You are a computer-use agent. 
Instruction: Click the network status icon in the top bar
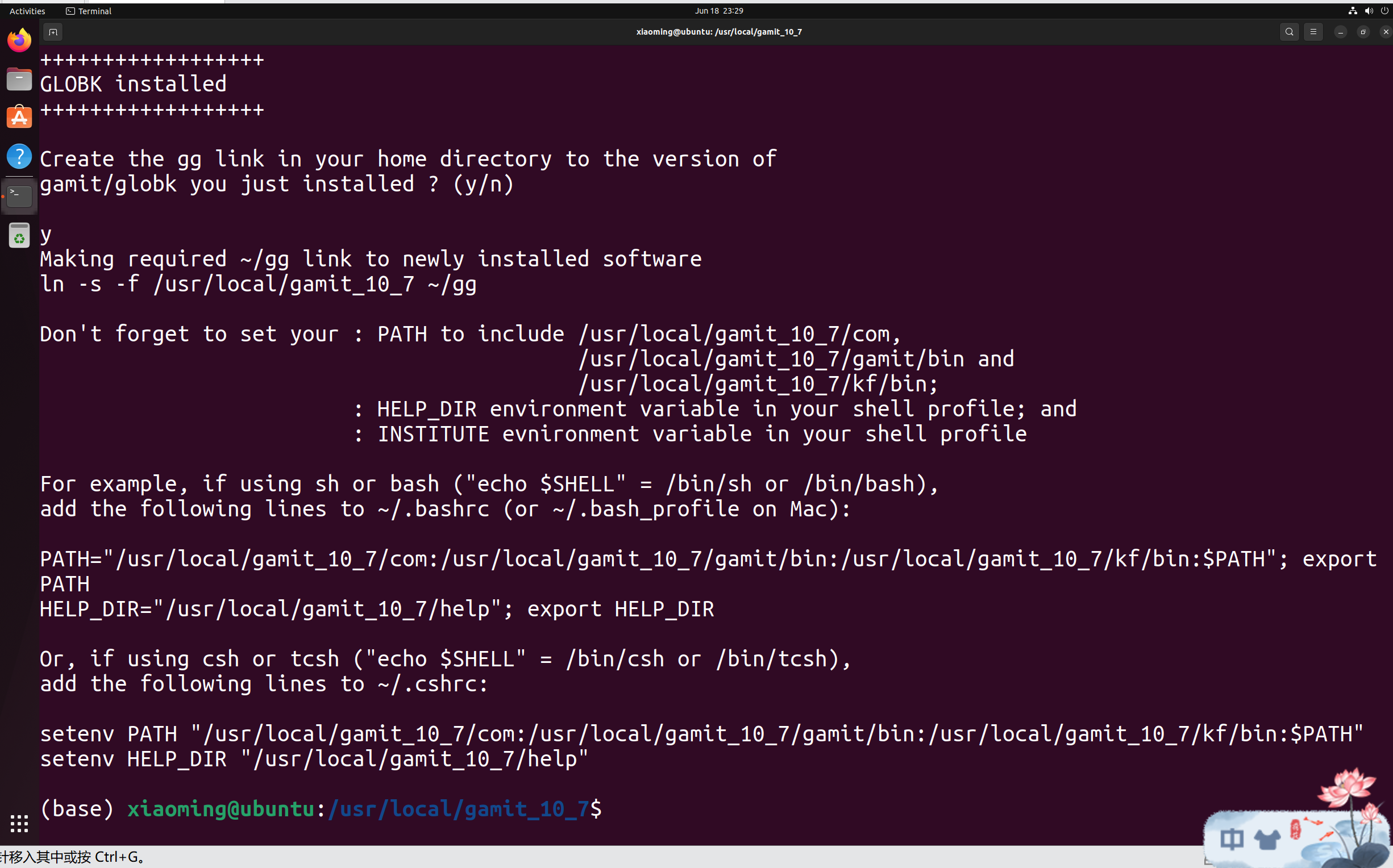pyautogui.click(x=1352, y=10)
